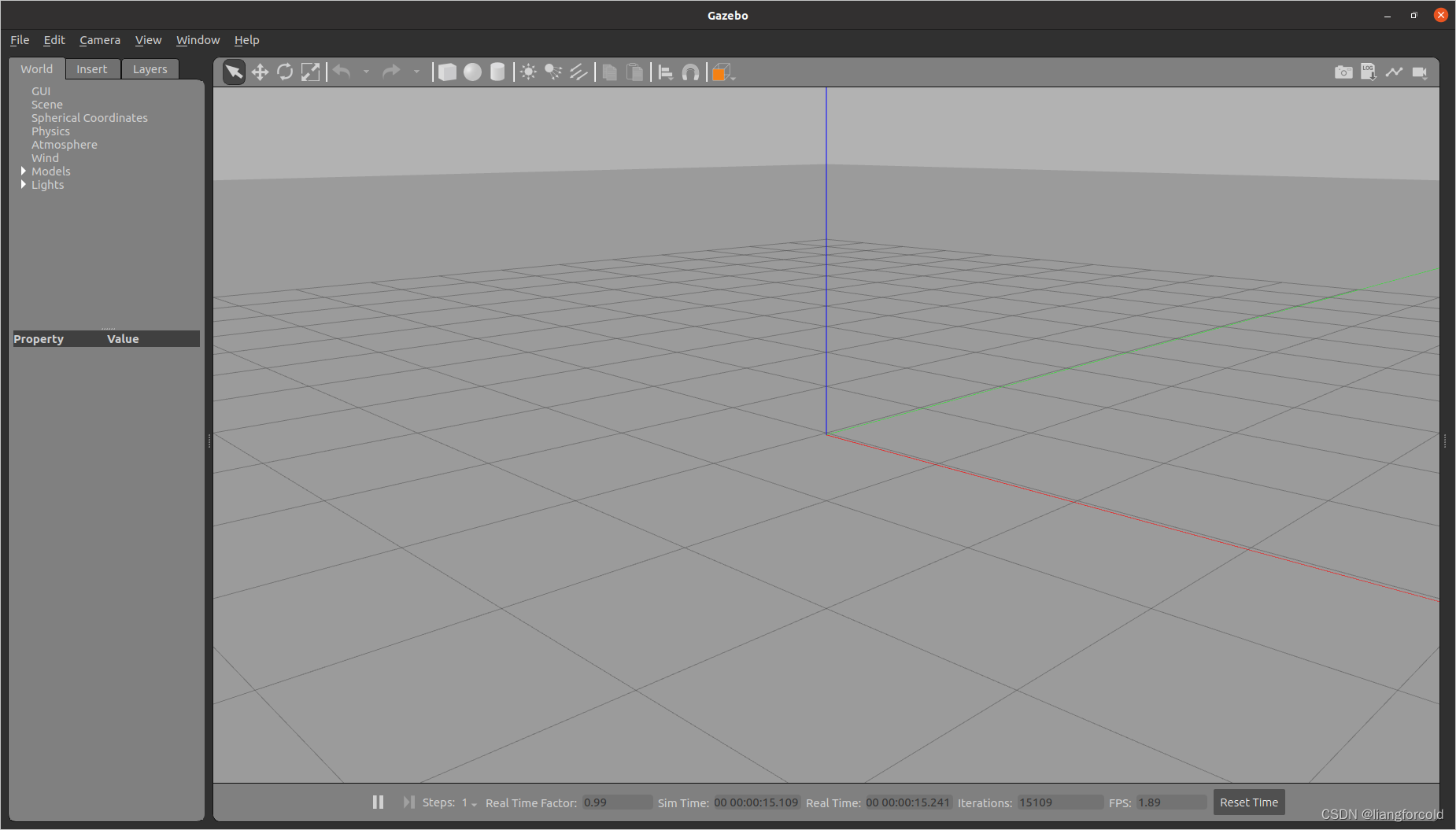Screen dimensions: 1456x830
Task: Change view angle with the orange cube
Action: pyautogui.click(x=722, y=72)
